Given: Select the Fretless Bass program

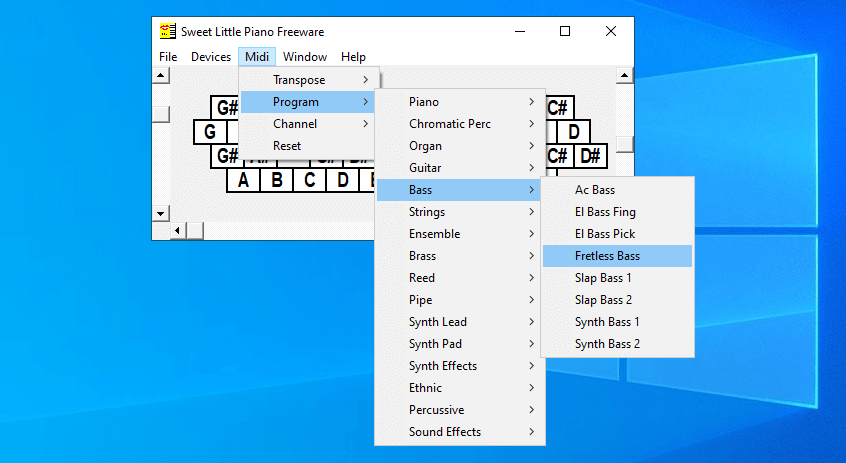Looking at the screenshot, I should pos(617,256).
